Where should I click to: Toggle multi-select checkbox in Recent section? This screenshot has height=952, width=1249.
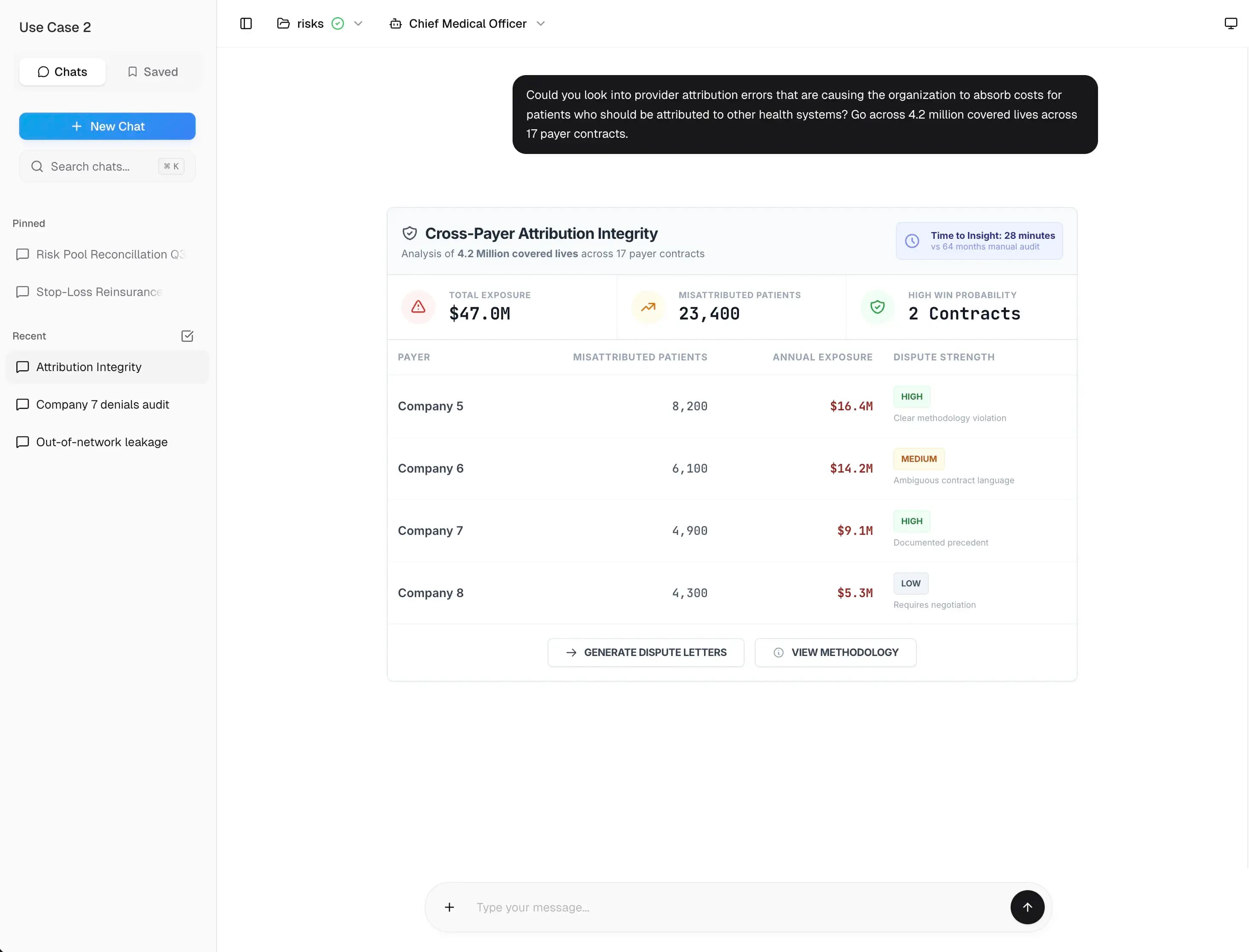tap(188, 336)
